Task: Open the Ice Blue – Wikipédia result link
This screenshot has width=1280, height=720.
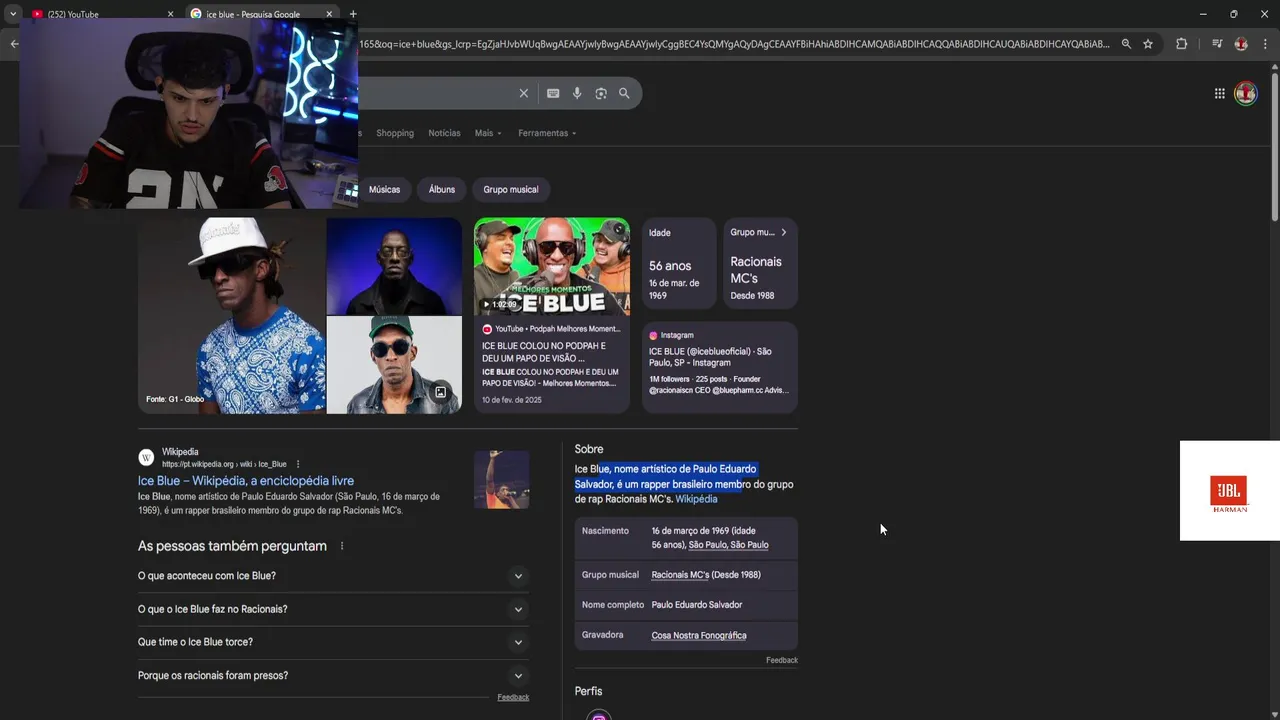Action: pos(246,481)
